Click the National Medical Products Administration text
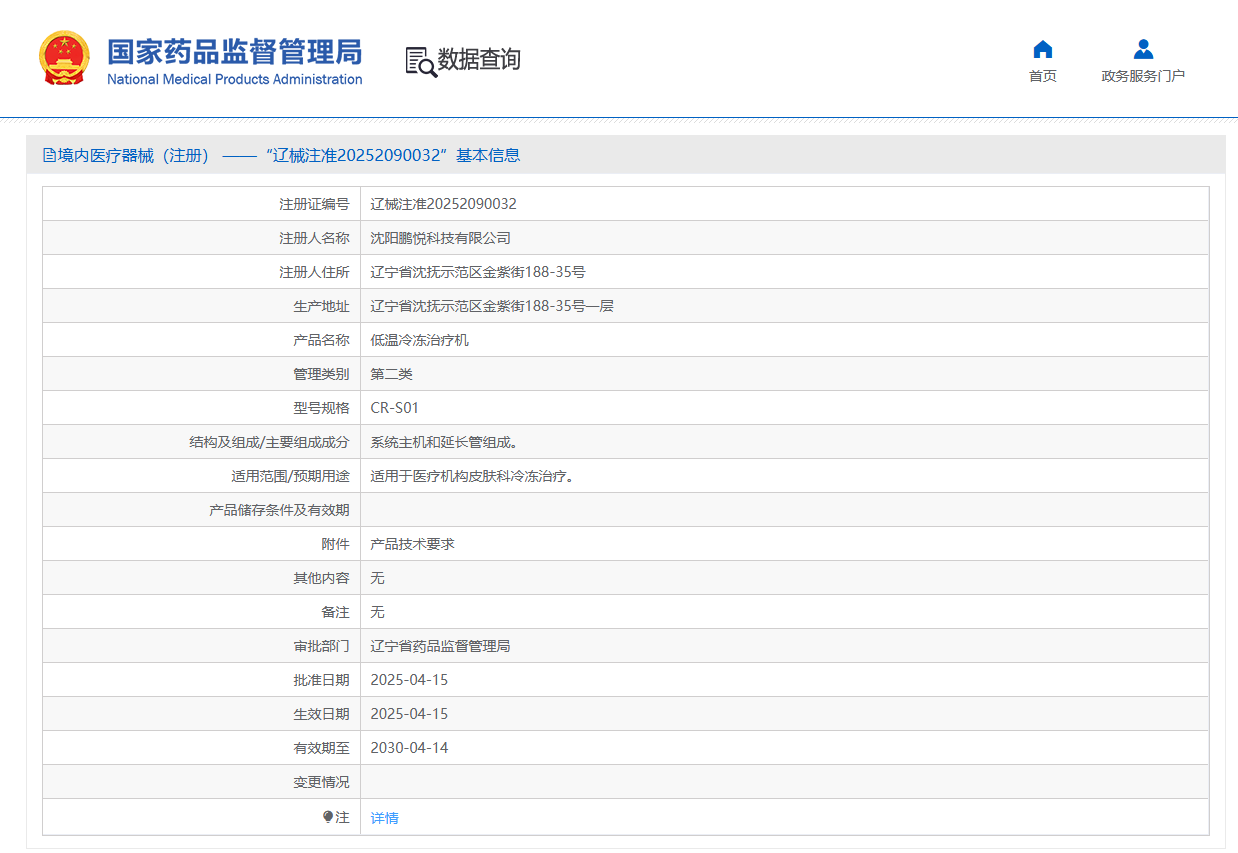 point(234,80)
